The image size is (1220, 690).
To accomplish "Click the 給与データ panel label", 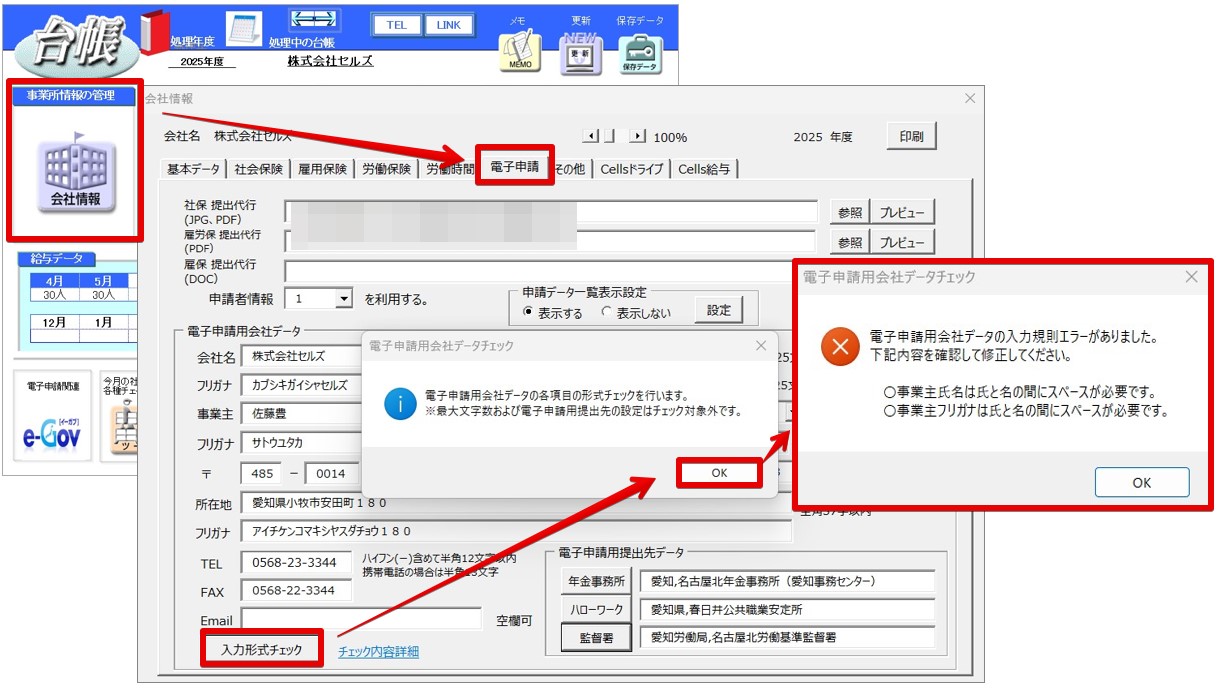I will coord(57,259).
